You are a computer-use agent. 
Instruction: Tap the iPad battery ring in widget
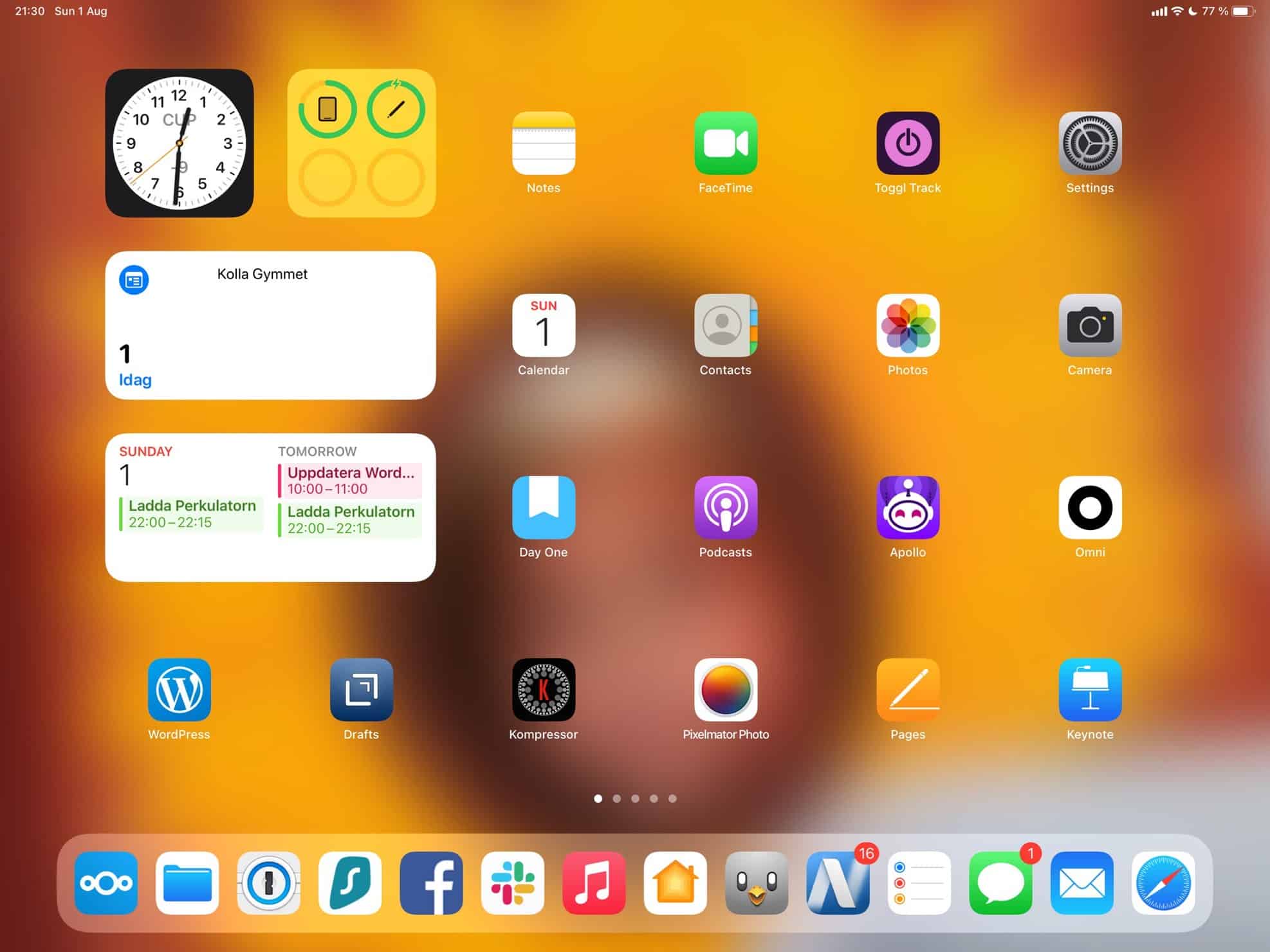coord(327,109)
